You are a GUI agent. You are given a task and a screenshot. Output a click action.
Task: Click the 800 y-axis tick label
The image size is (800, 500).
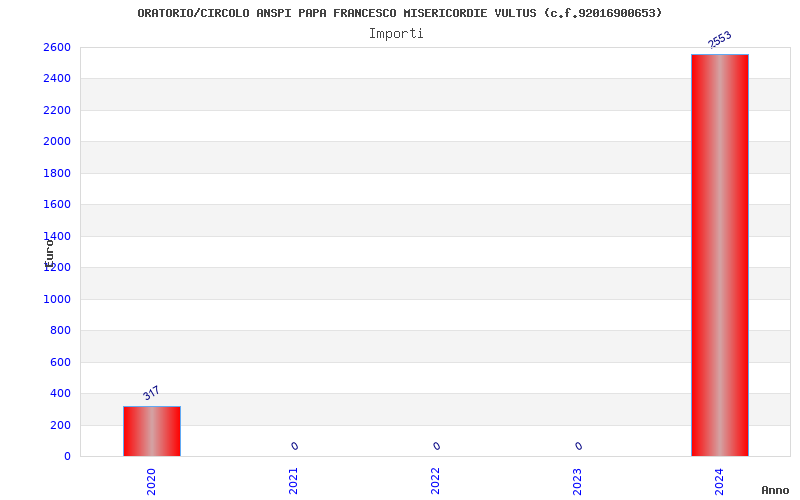(60, 331)
